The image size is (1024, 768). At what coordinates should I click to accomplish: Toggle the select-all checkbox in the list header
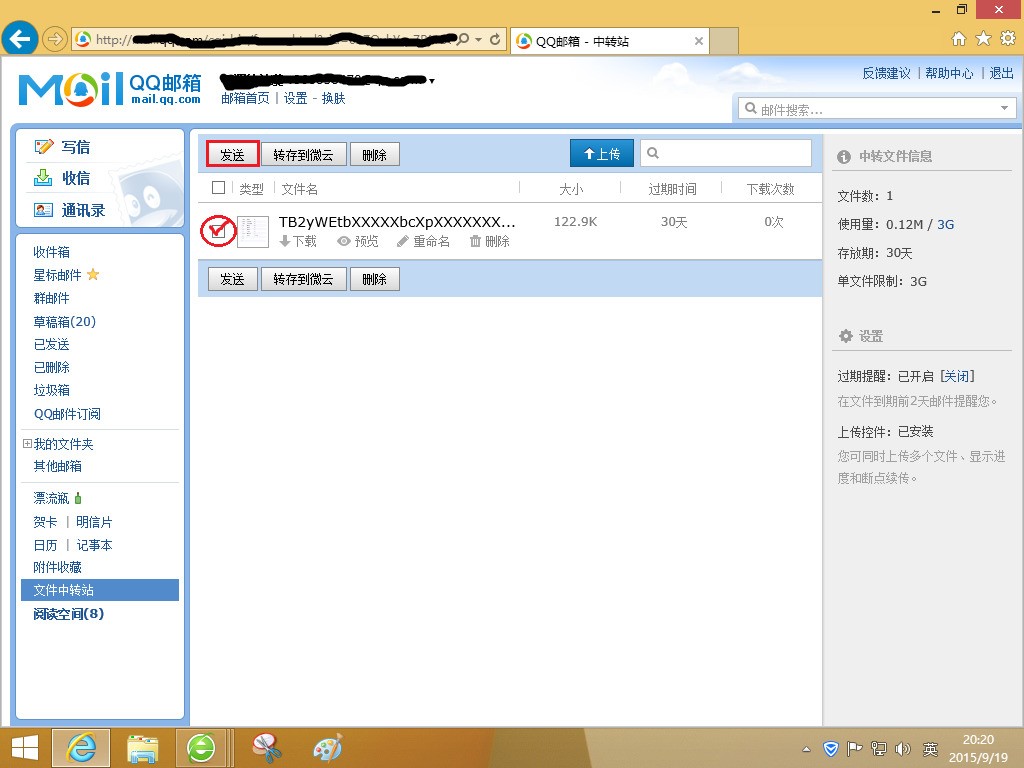pyautogui.click(x=216, y=187)
